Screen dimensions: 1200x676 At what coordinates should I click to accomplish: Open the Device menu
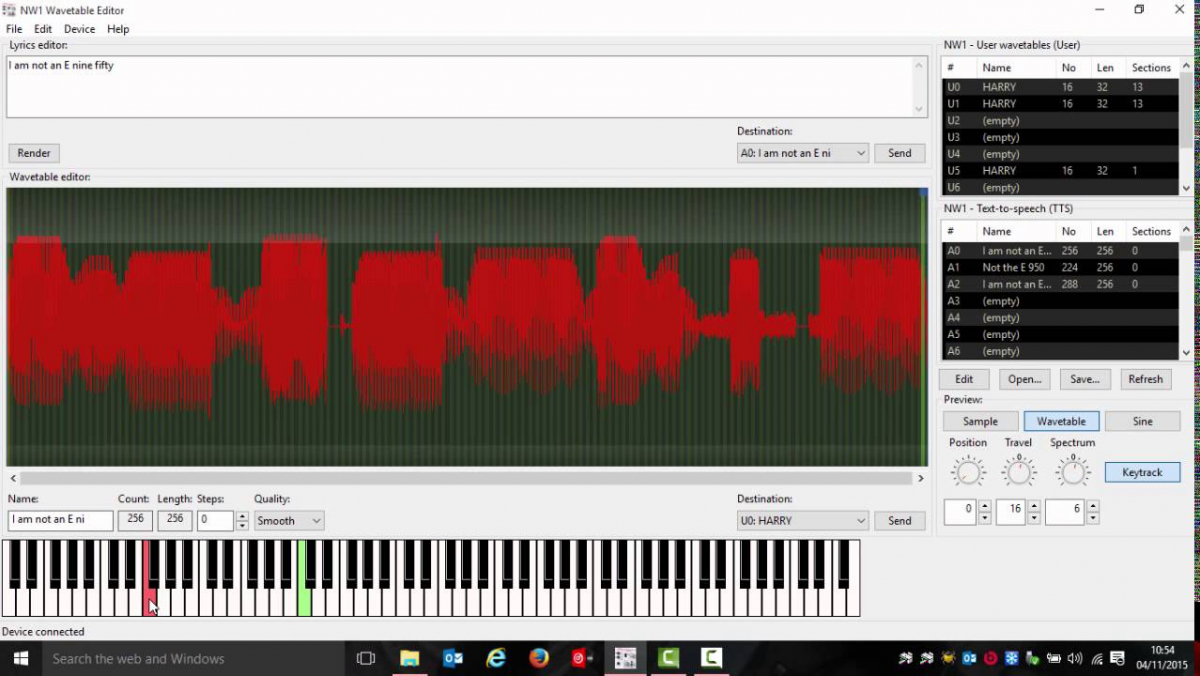[79, 29]
